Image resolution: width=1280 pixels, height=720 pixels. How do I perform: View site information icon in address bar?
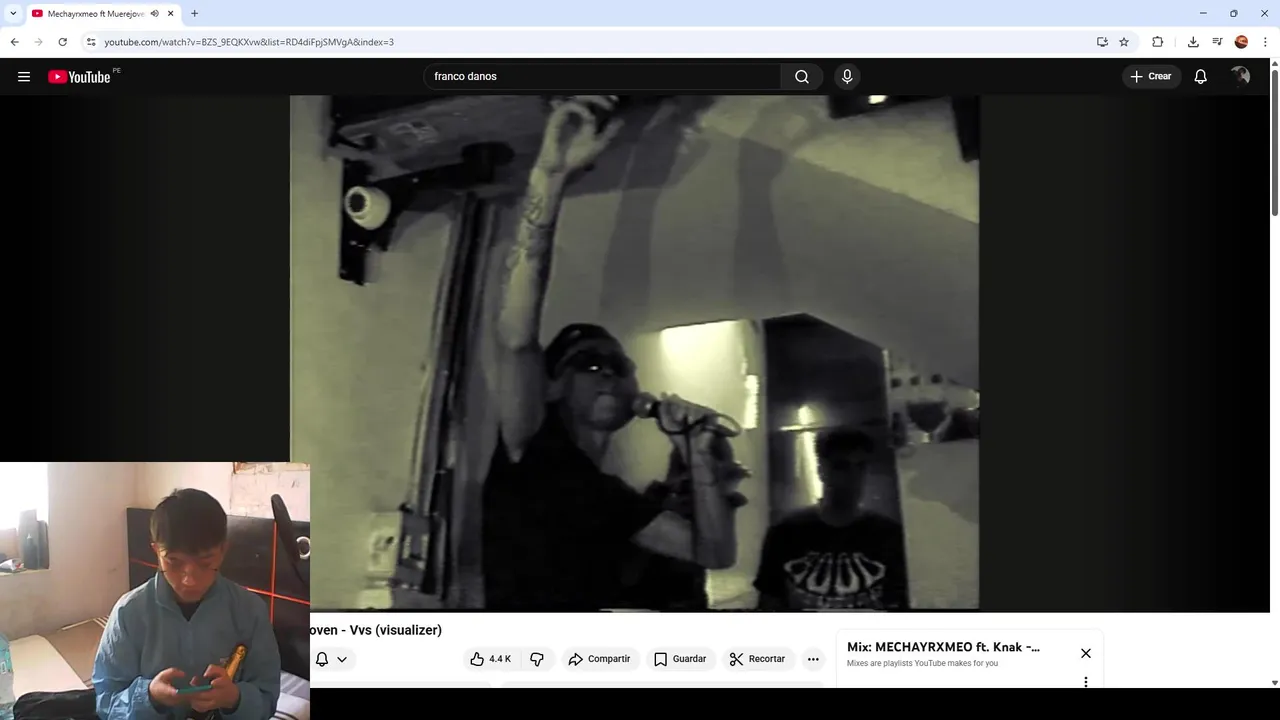point(91,42)
